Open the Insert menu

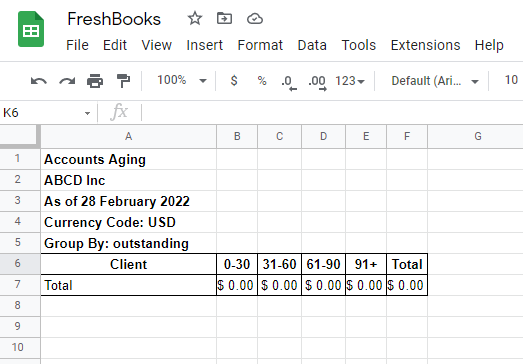204,45
